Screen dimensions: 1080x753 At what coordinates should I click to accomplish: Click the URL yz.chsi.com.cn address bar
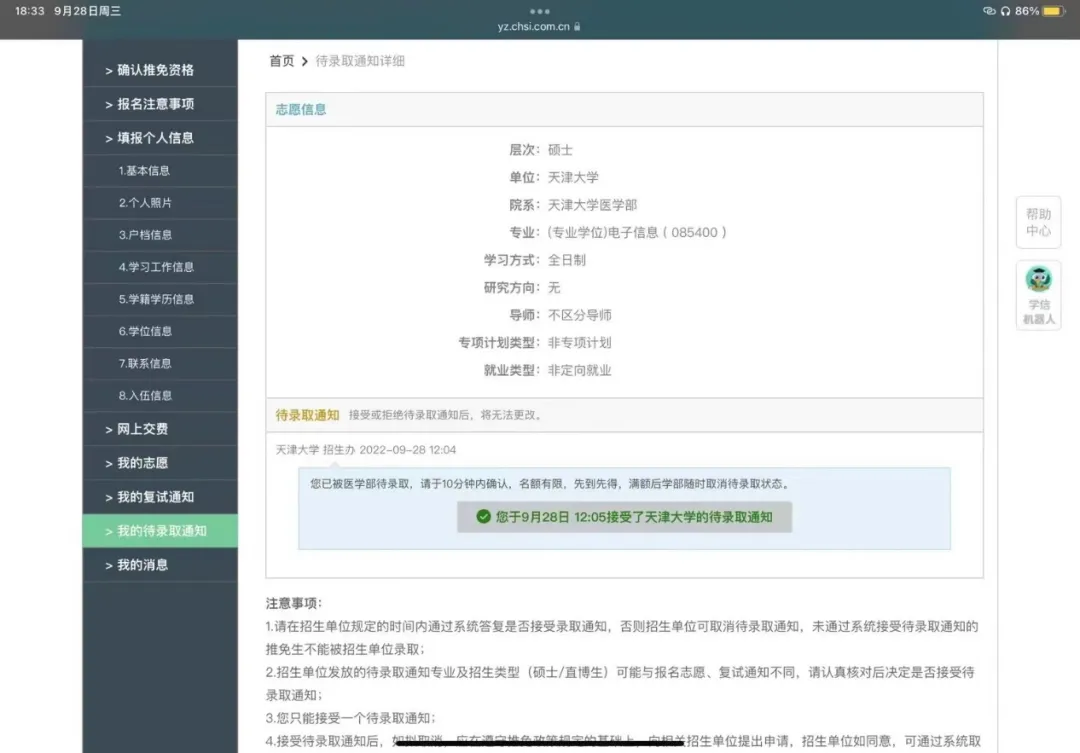[x=534, y=27]
